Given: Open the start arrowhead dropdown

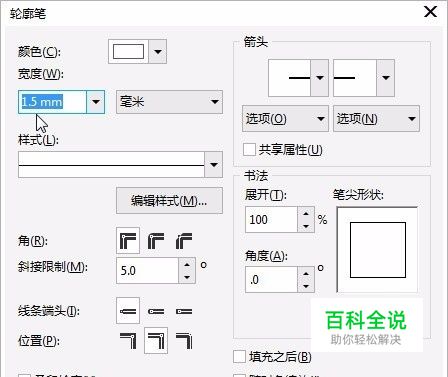Looking at the screenshot, I should 320,78.
